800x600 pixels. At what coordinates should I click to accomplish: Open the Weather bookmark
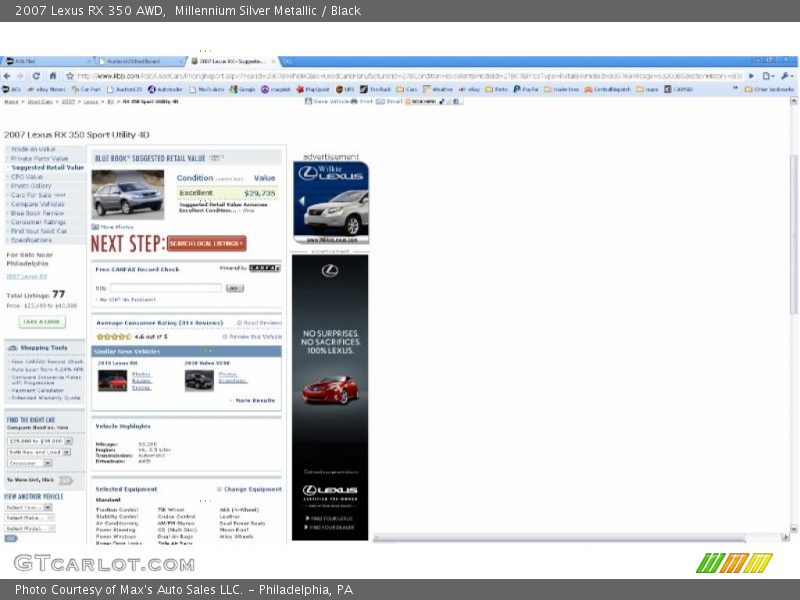[438, 89]
